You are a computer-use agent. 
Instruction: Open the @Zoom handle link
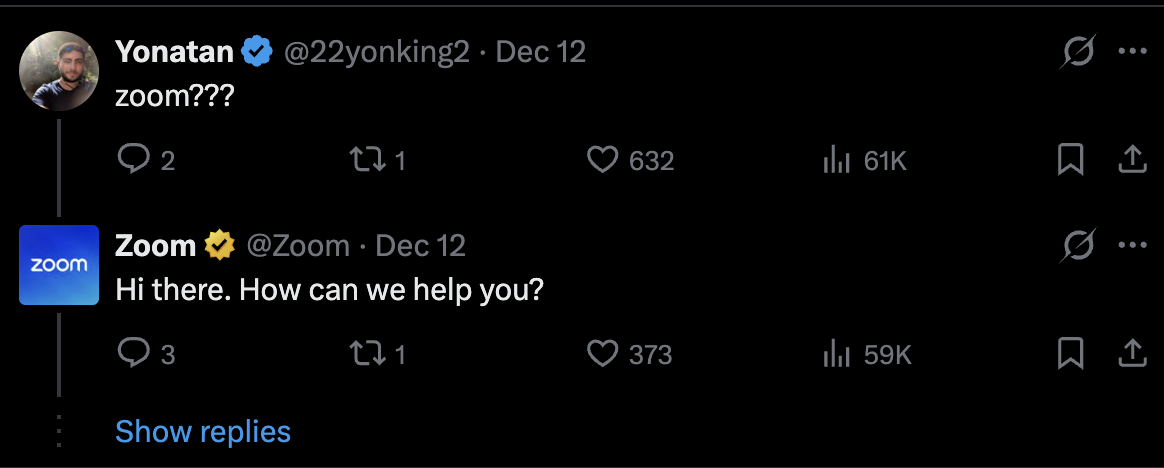tap(298, 245)
